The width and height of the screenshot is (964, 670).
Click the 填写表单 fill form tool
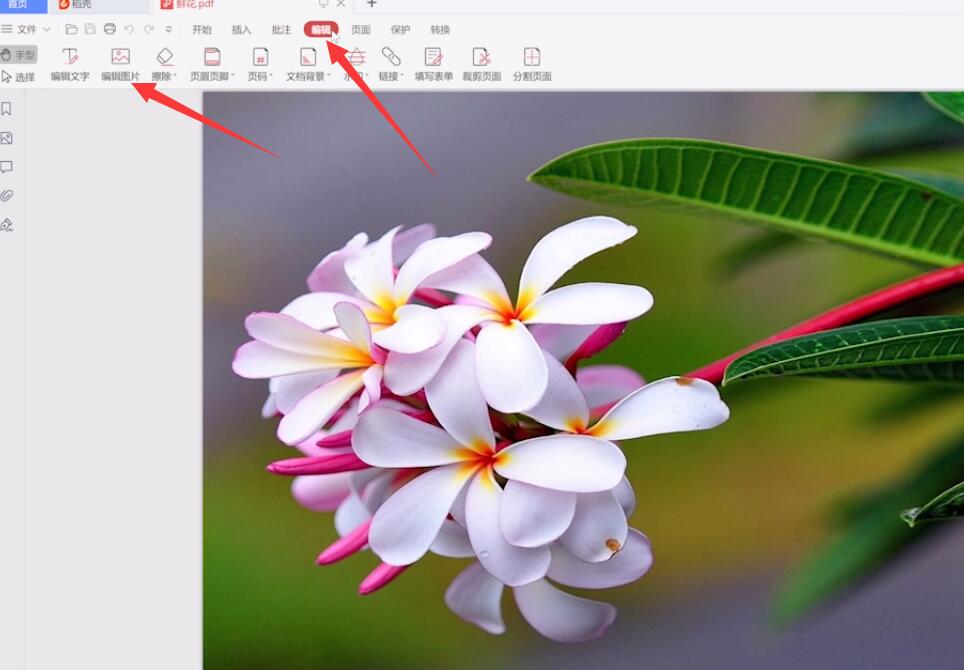(x=433, y=65)
